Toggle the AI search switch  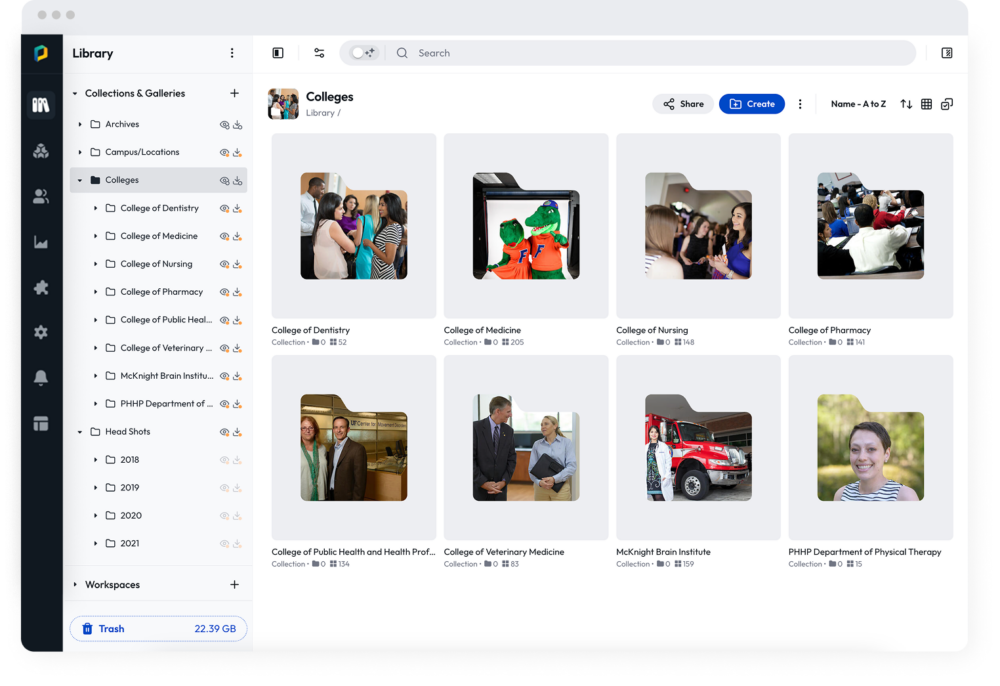[x=363, y=53]
